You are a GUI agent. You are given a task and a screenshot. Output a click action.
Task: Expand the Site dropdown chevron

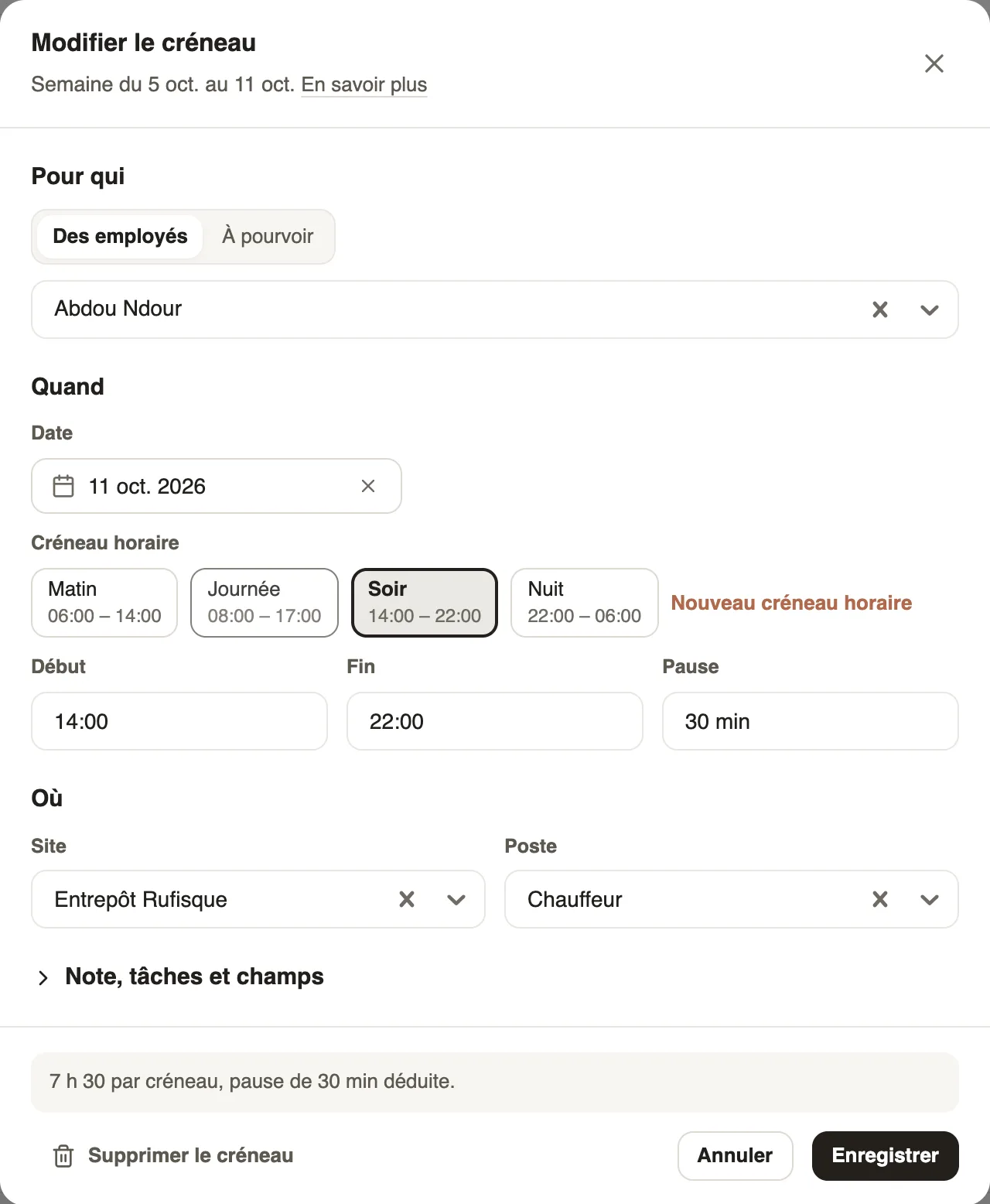click(x=456, y=899)
